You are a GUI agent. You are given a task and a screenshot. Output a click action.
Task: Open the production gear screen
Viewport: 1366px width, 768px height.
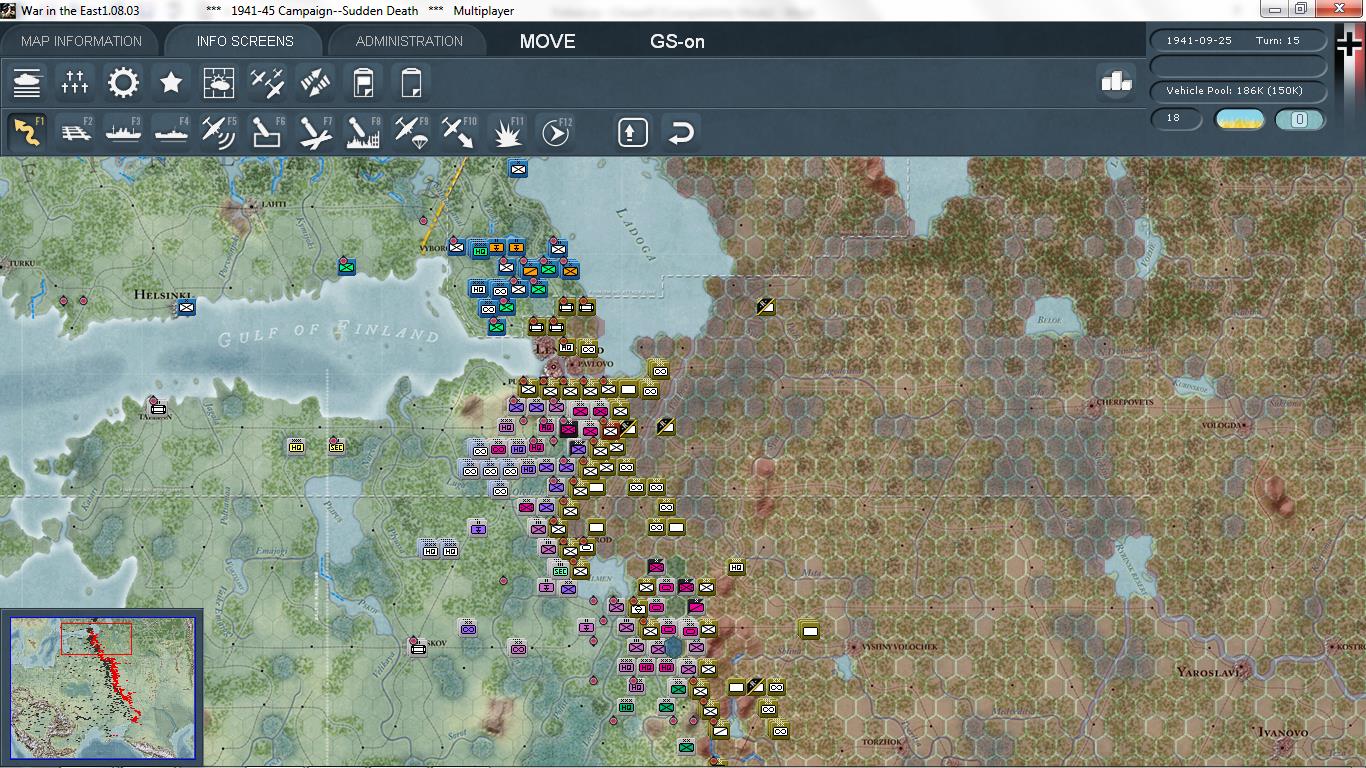[x=123, y=83]
